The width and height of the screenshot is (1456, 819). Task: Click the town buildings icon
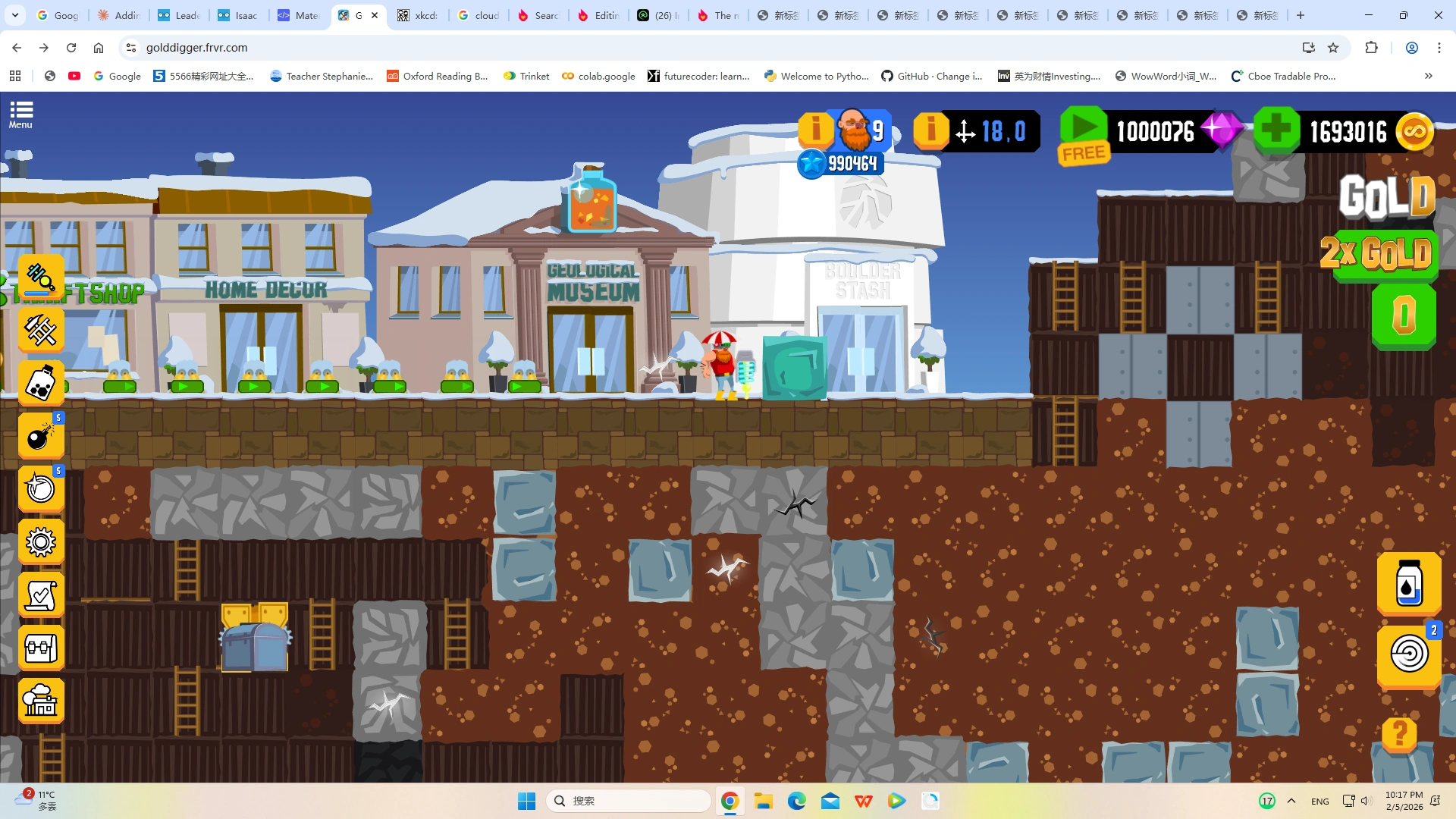pyautogui.click(x=41, y=701)
